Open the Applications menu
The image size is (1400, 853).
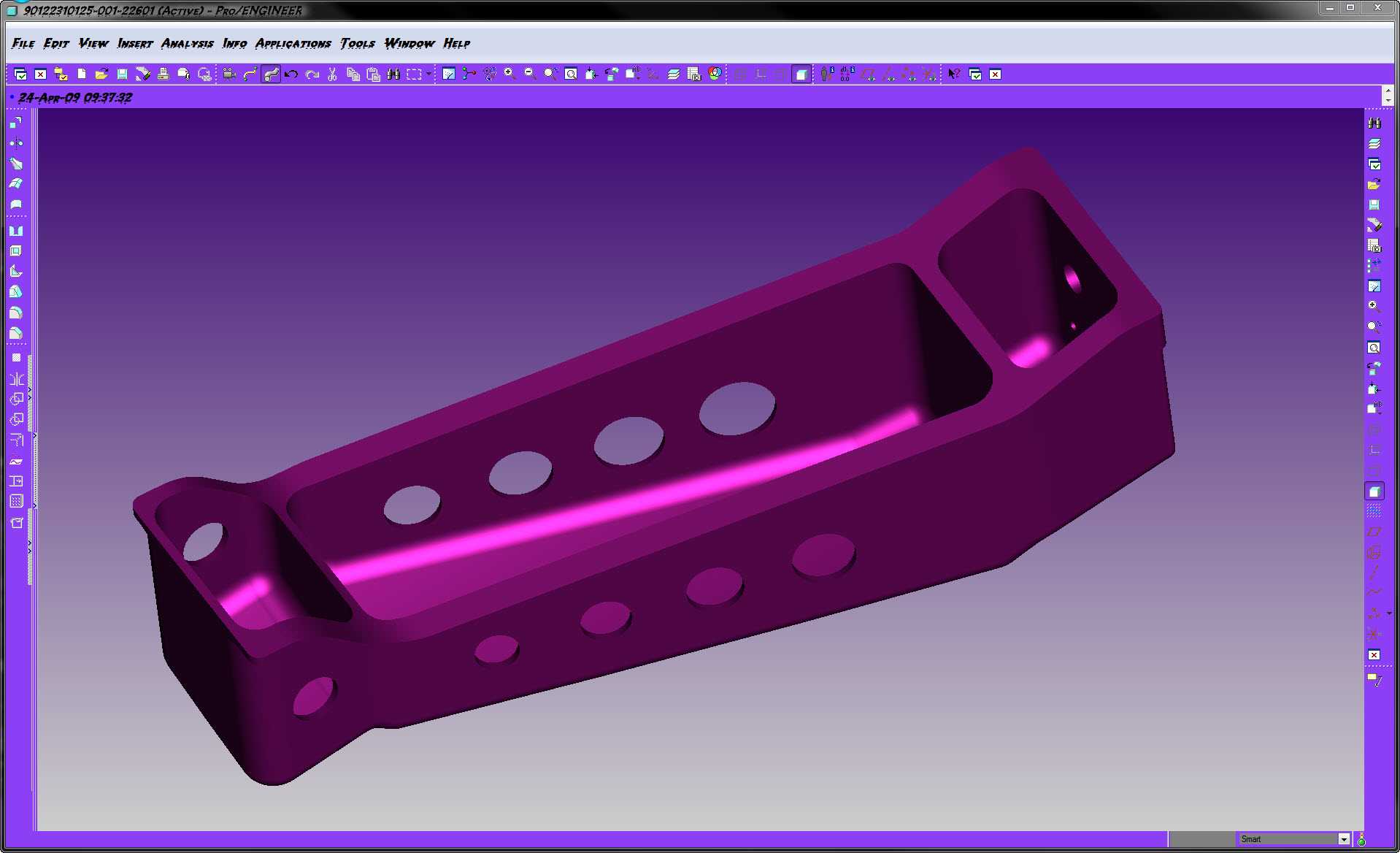tap(293, 44)
